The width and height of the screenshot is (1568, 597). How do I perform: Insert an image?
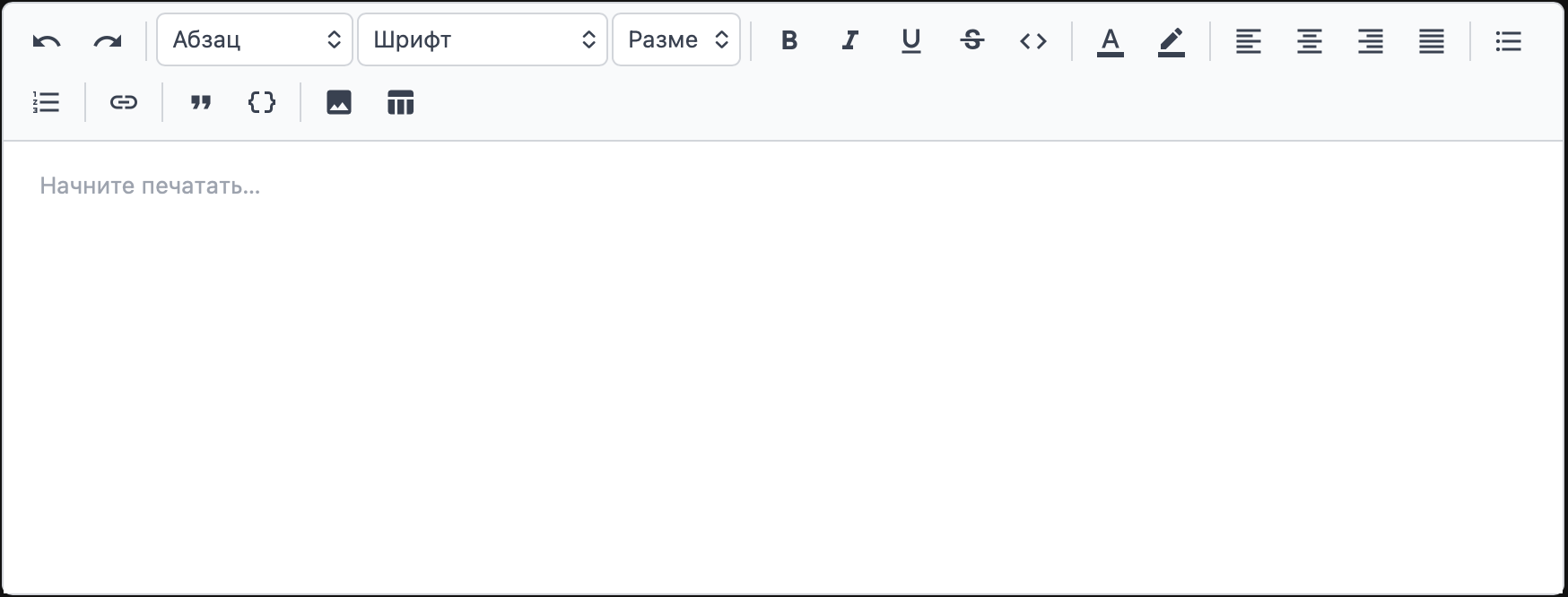(339, 103)
